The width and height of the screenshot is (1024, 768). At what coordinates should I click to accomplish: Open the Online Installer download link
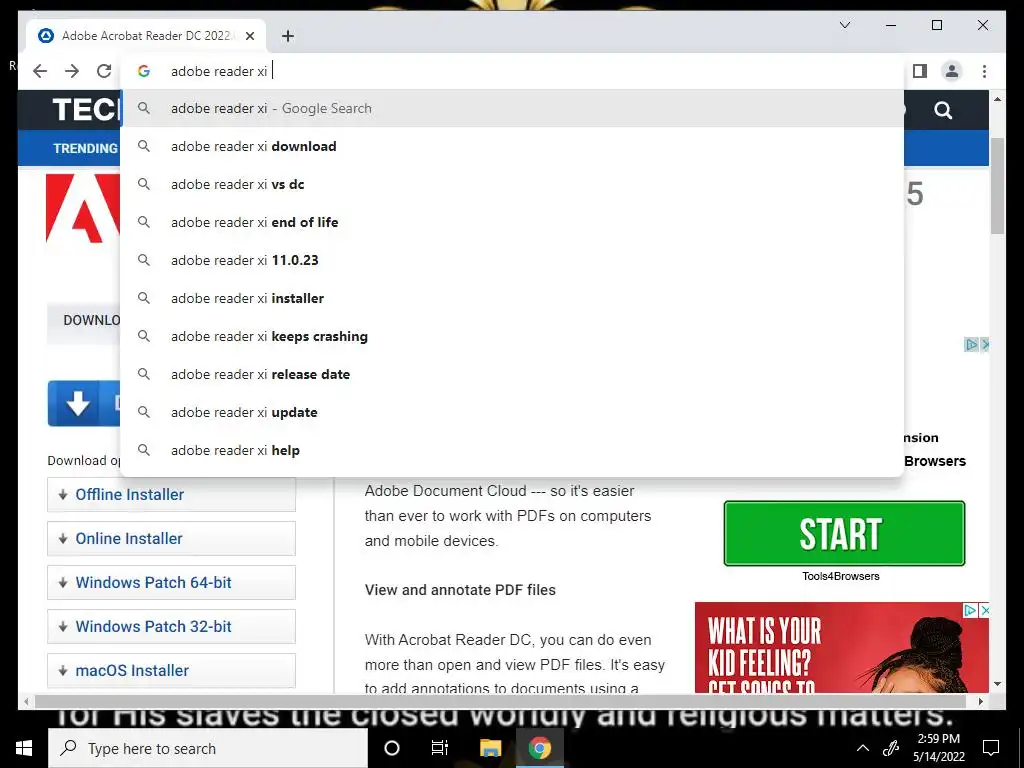(171, 538)
